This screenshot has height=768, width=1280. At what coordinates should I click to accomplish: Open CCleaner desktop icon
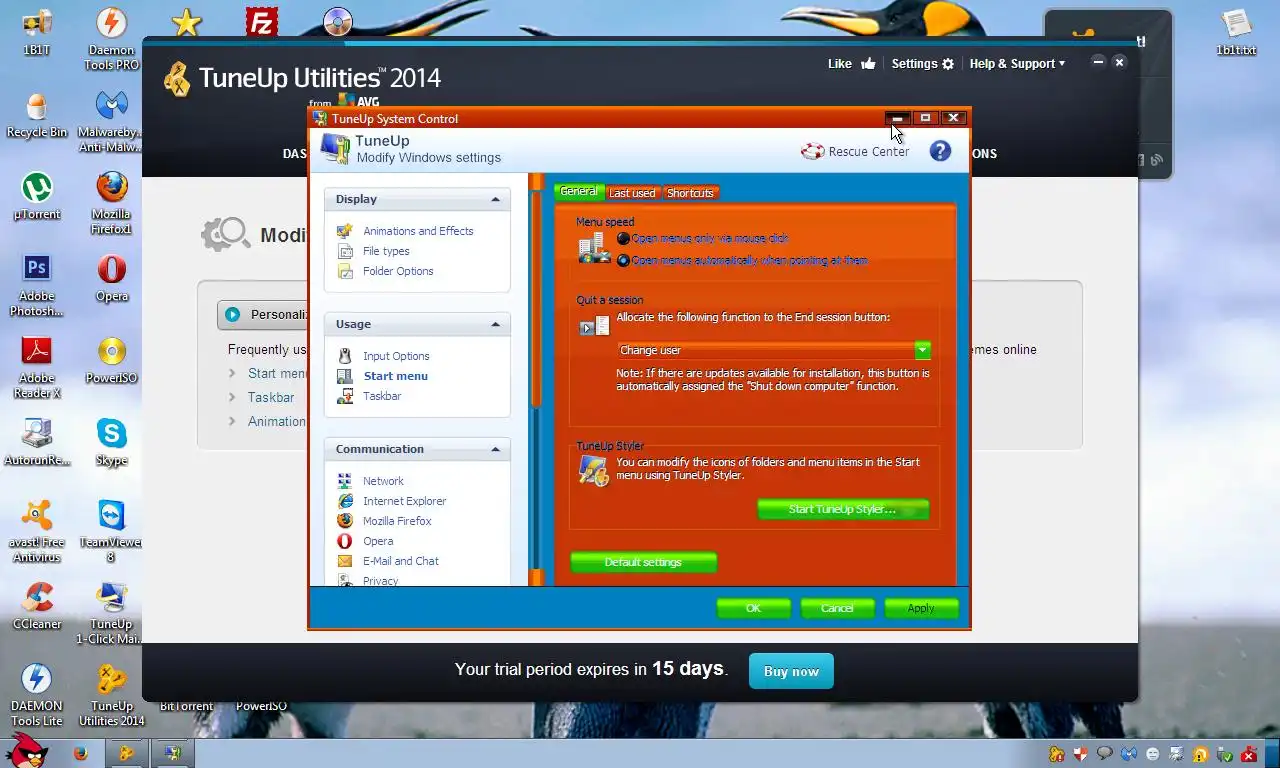pos(37,606)
